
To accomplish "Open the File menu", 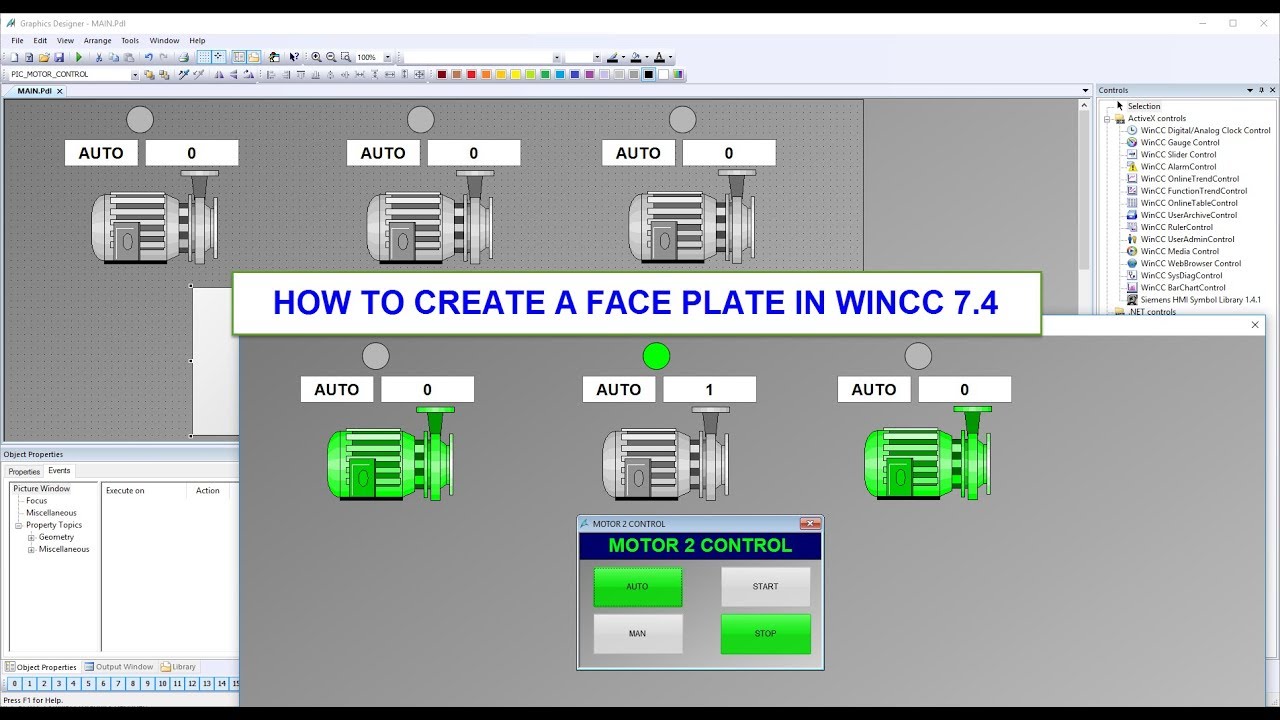I will point(17,41).
